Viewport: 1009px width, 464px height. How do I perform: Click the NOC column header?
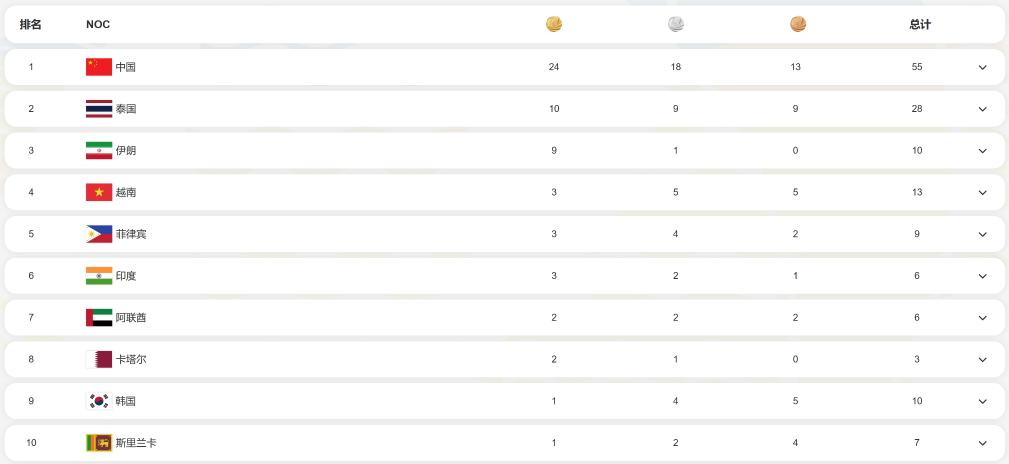coord(98,24)
